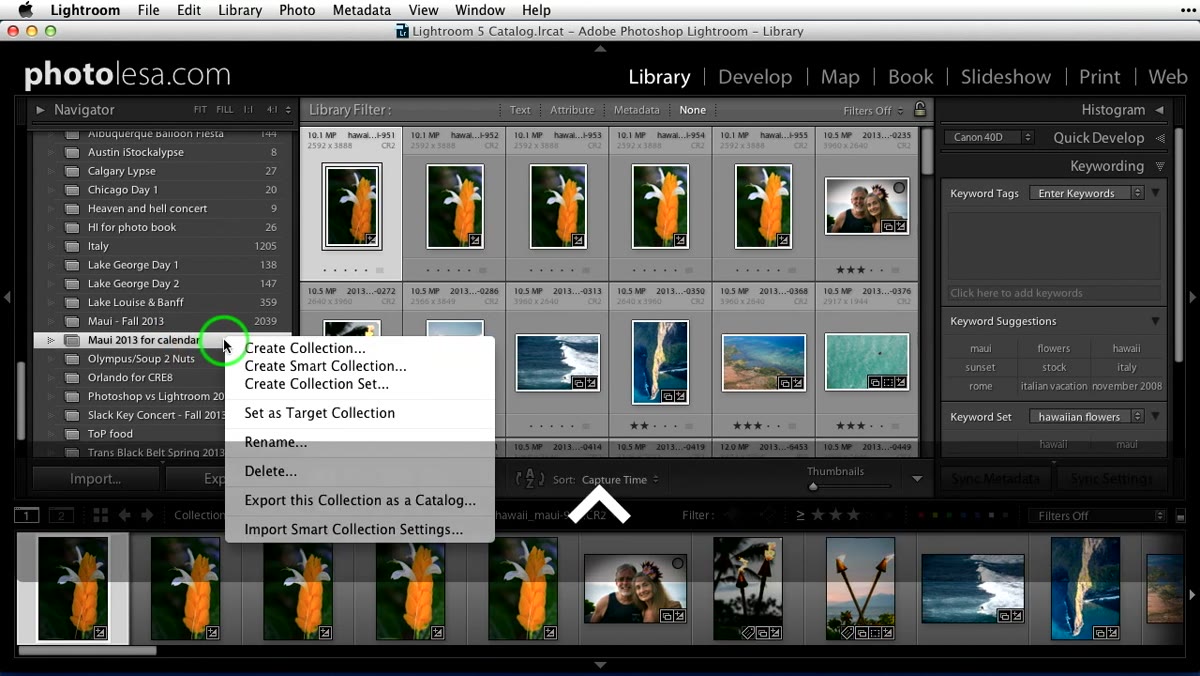1200x676 pixels.
Task: Click folder icon of Calgary Lypse collection
Action: (x=72, y=171)
